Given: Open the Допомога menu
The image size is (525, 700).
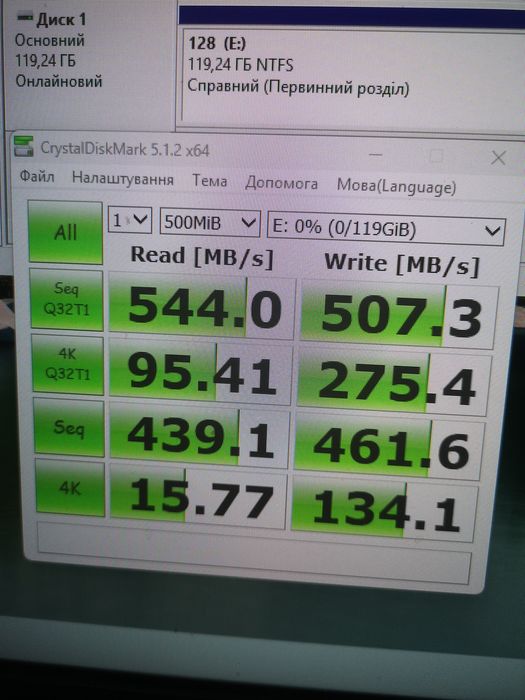Looking at the screenshot, I should coord(281,183).
